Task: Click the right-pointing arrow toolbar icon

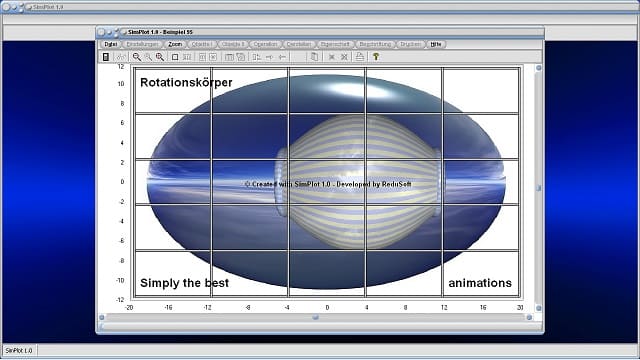Action: [x=269, y=57]
